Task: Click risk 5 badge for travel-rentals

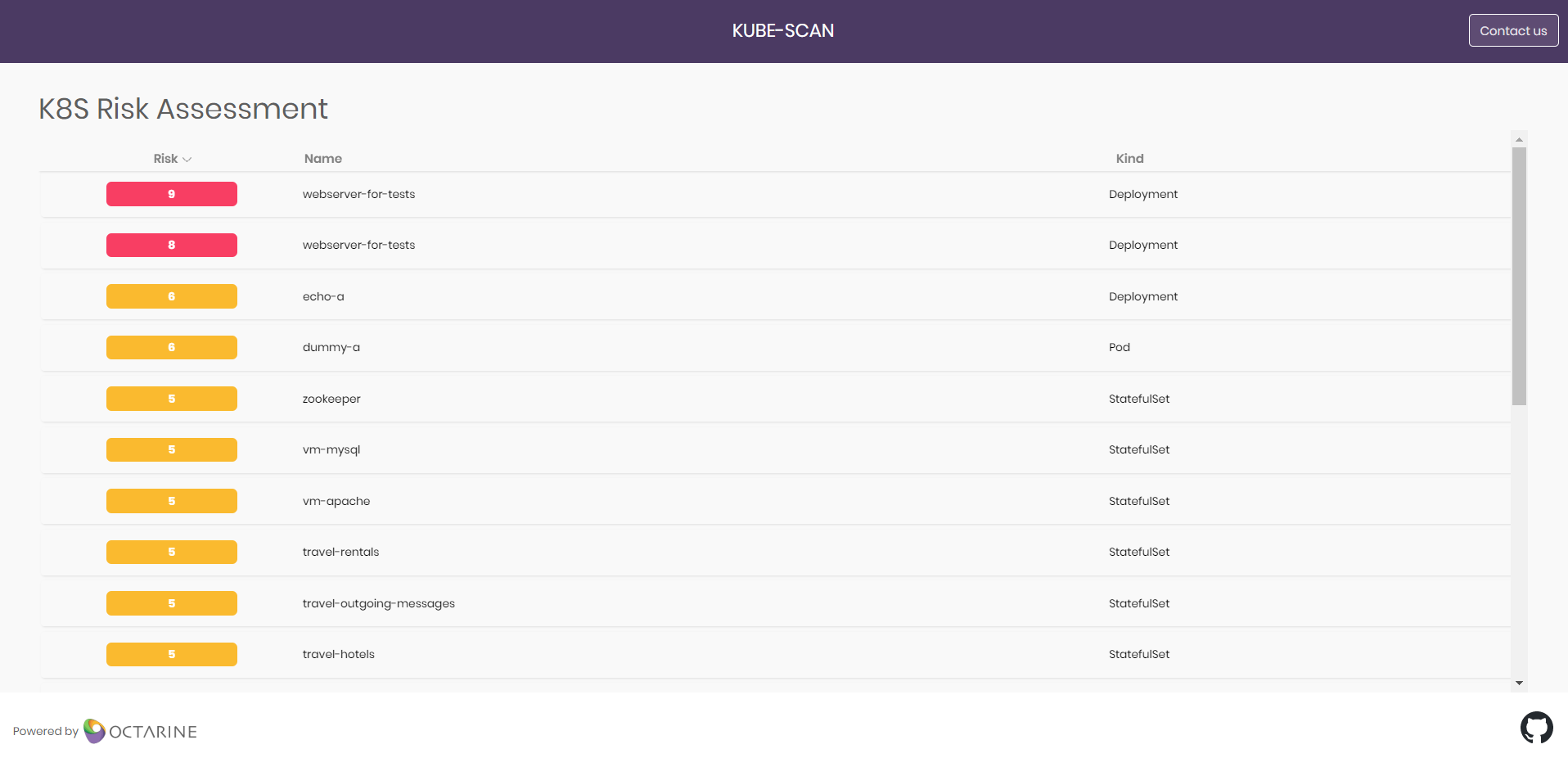Action: click(x=172, y=552)
